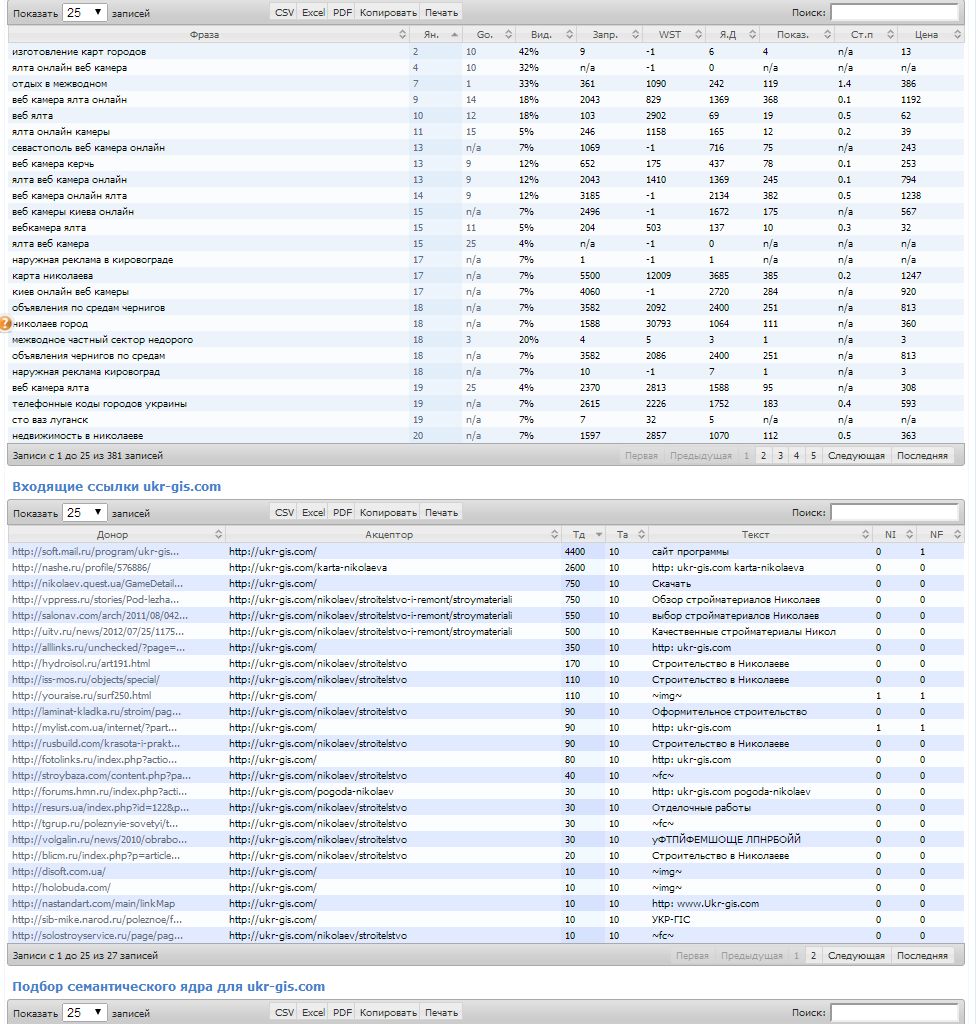The image size is (976, 1024).
Task: Sort incoming links by the Текст column
Action: [755, 535]
